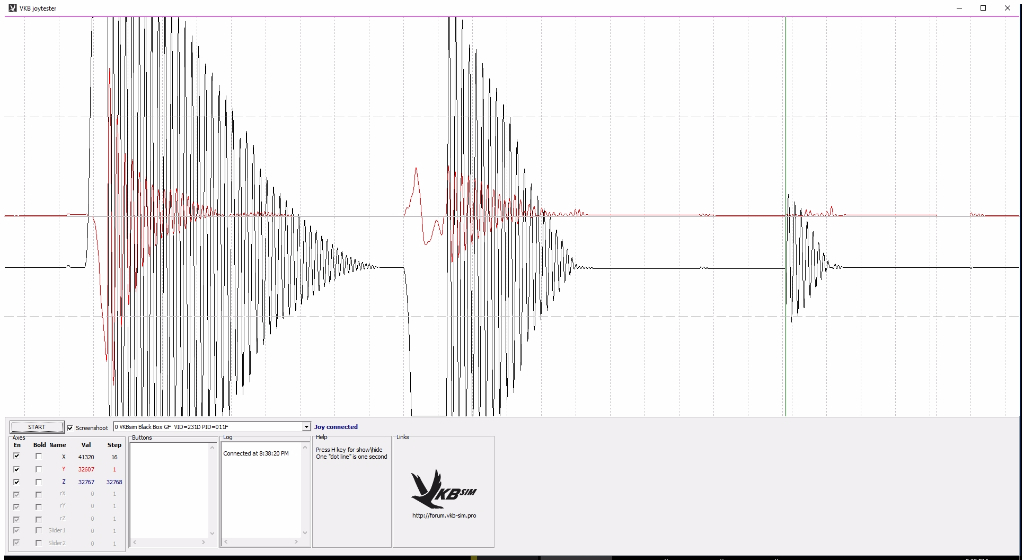Enable Bold for the Y axis
Screen dimensions: 1024x560
tap(39, 469)
